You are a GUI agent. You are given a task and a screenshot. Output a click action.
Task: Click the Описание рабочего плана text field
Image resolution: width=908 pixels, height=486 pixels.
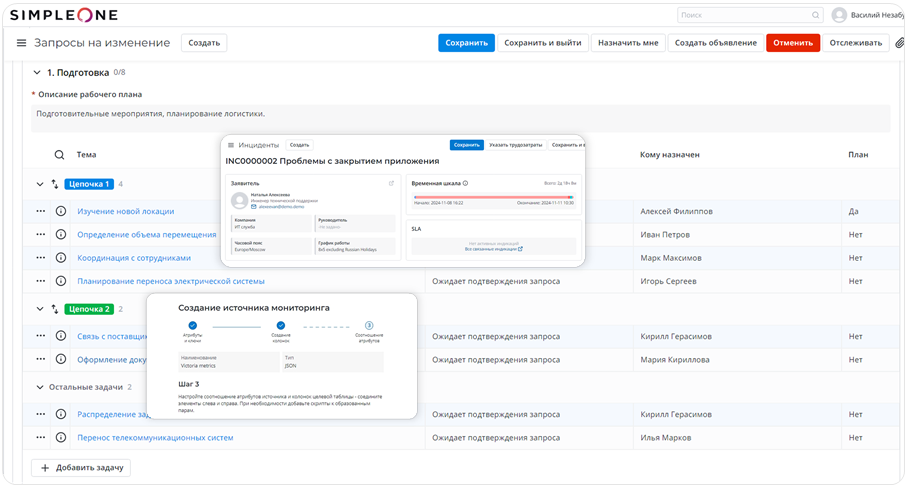click(x=460, y=118)
